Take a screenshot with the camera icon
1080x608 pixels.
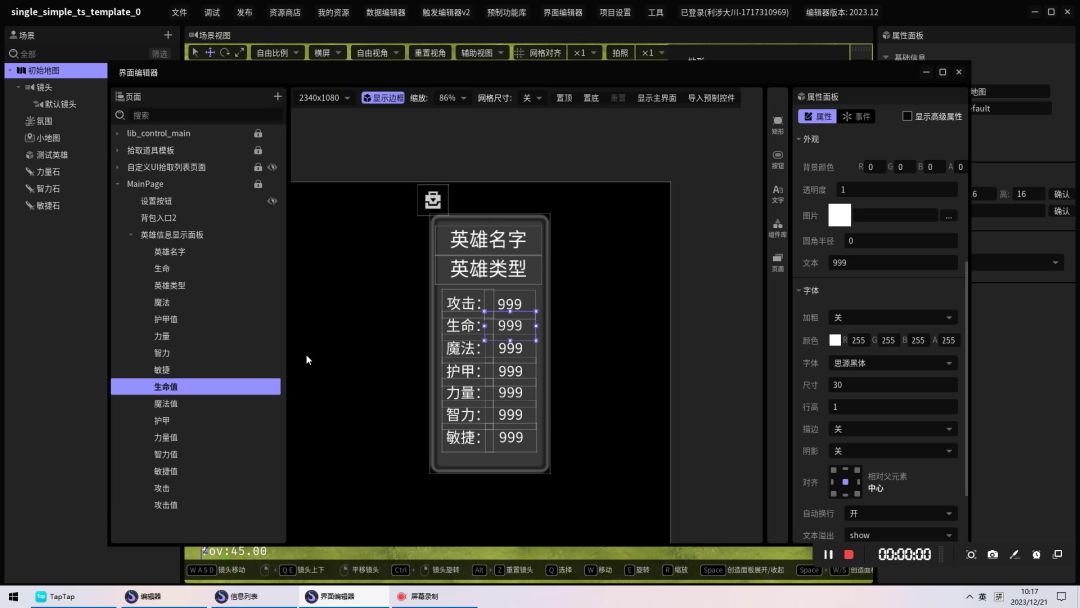tap(992, 554)
